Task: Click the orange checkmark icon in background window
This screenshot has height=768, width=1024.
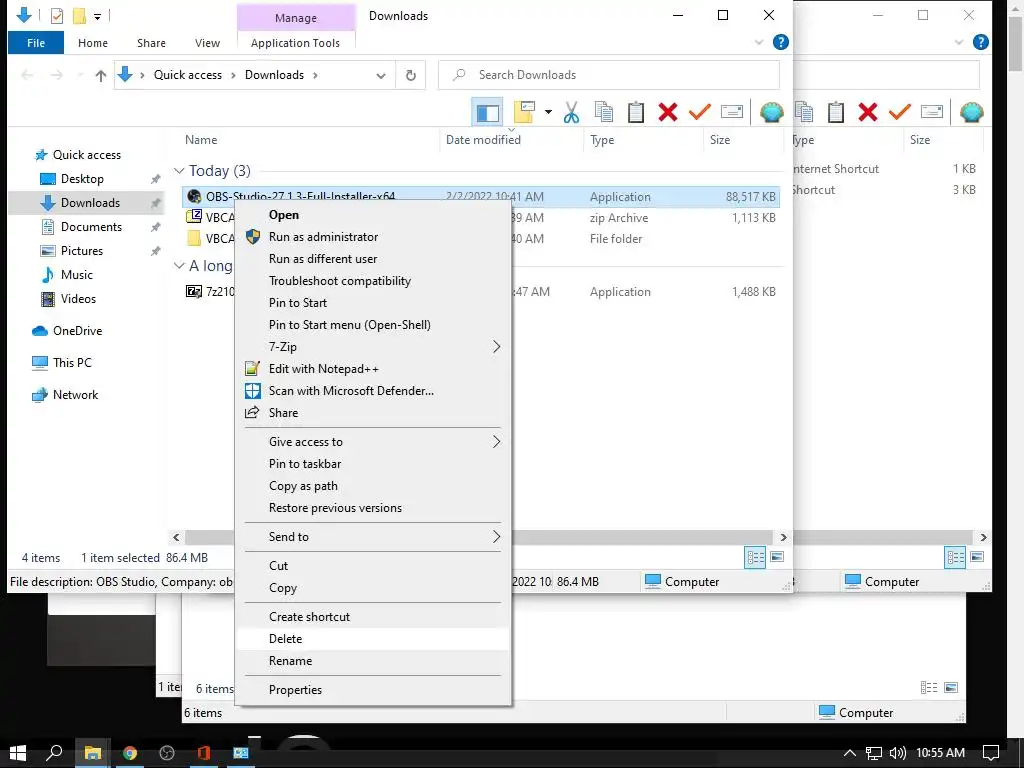Action: click(x=899, y=112)
